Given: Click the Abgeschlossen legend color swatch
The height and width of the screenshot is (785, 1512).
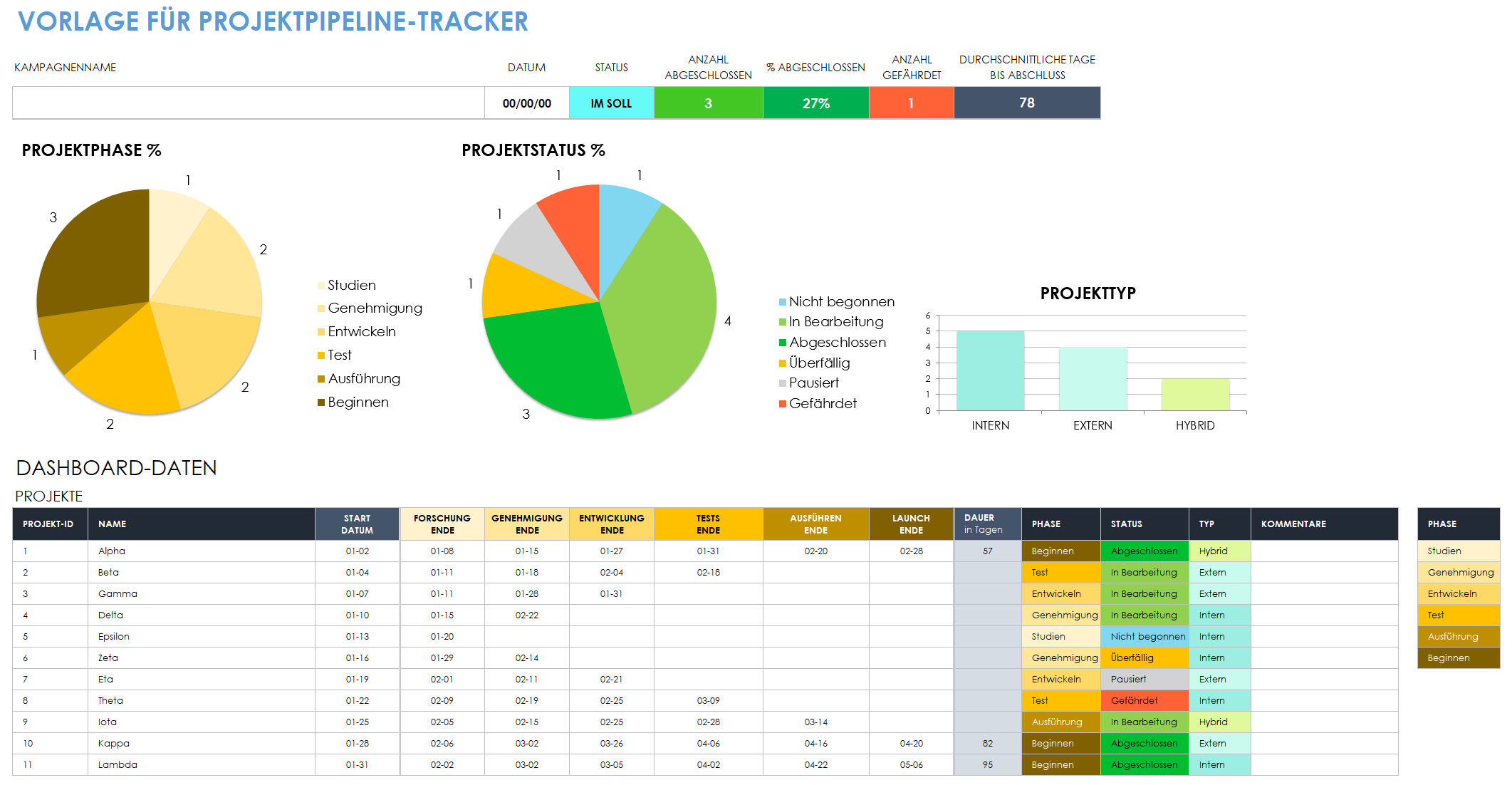Looking at the screenshot, I should click(783, 343).
